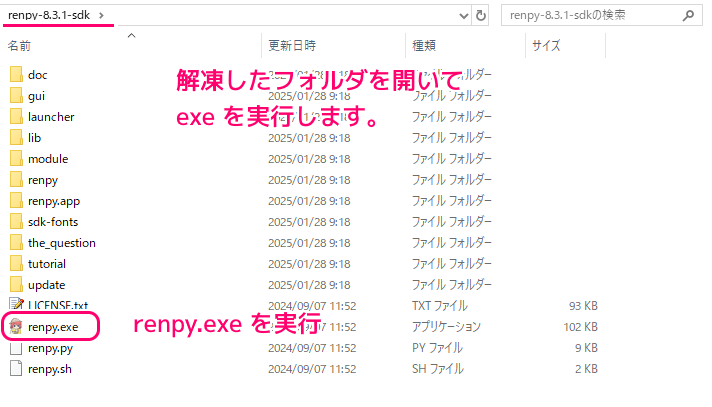
Task: Click the renpy.exe application icon
Action: [16, 327]
